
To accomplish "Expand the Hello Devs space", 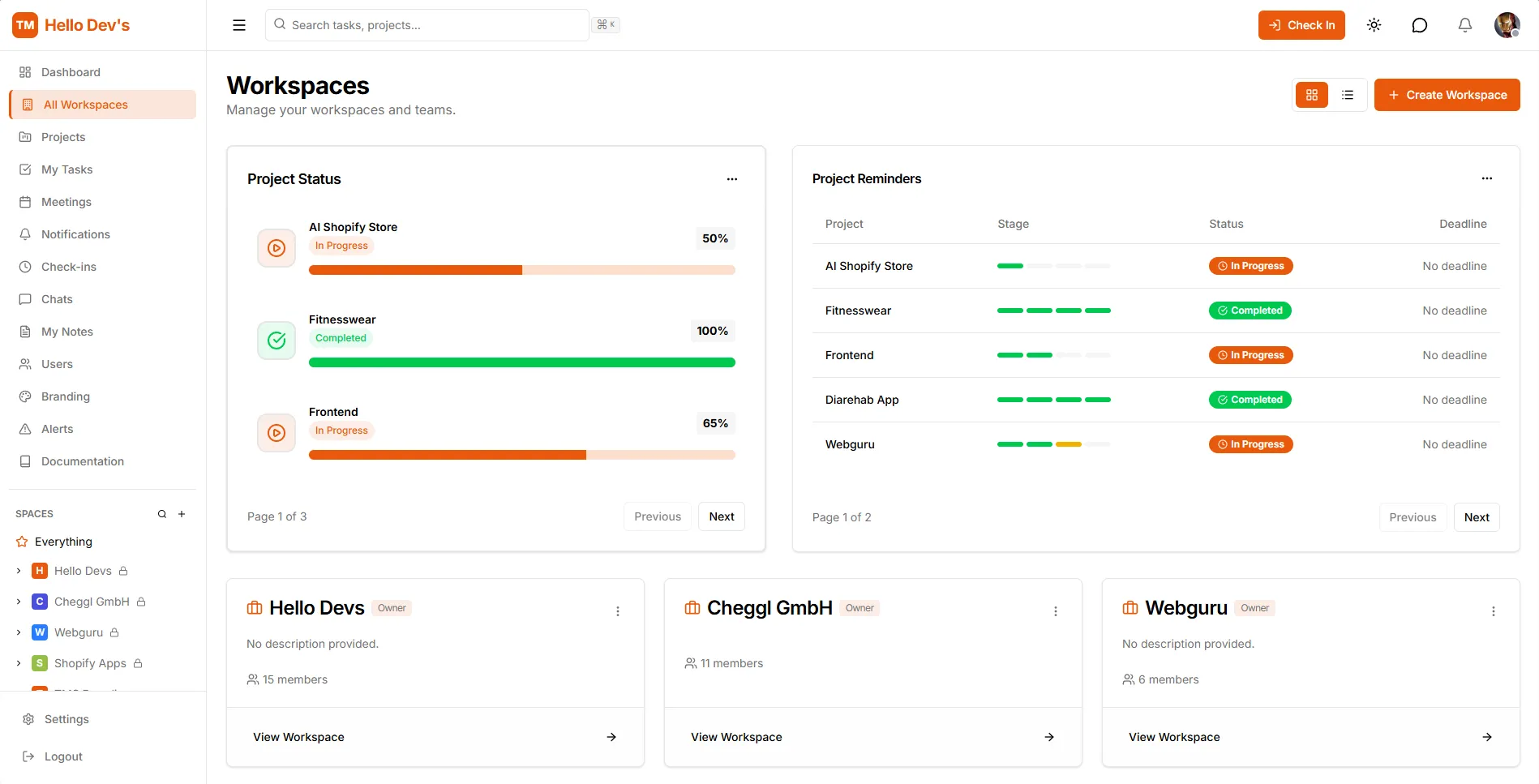I will pyautogui.click(x=19, y=571).
